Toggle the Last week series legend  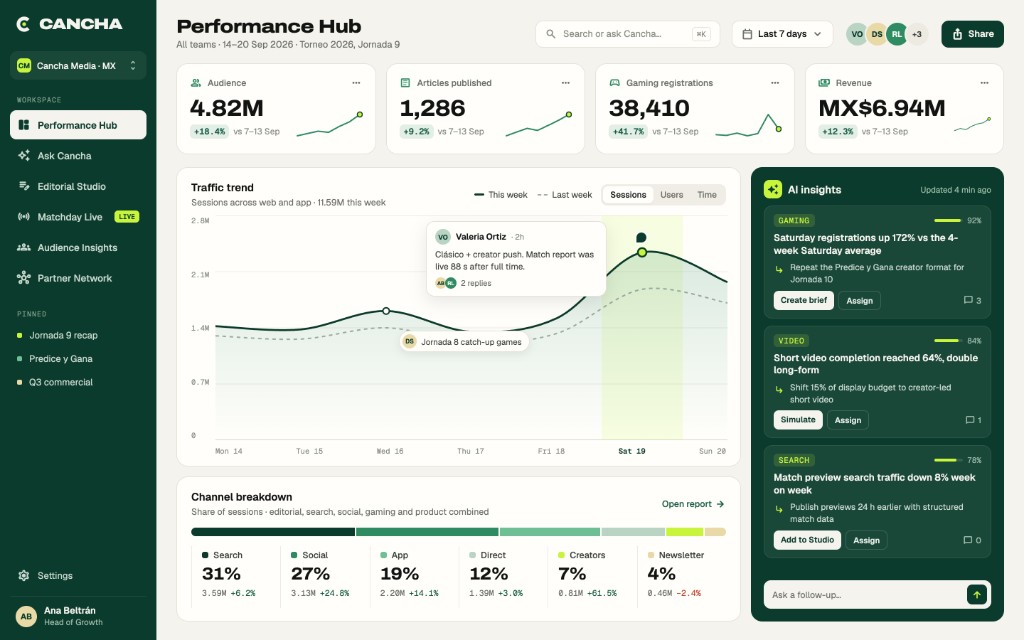[564, 195]
